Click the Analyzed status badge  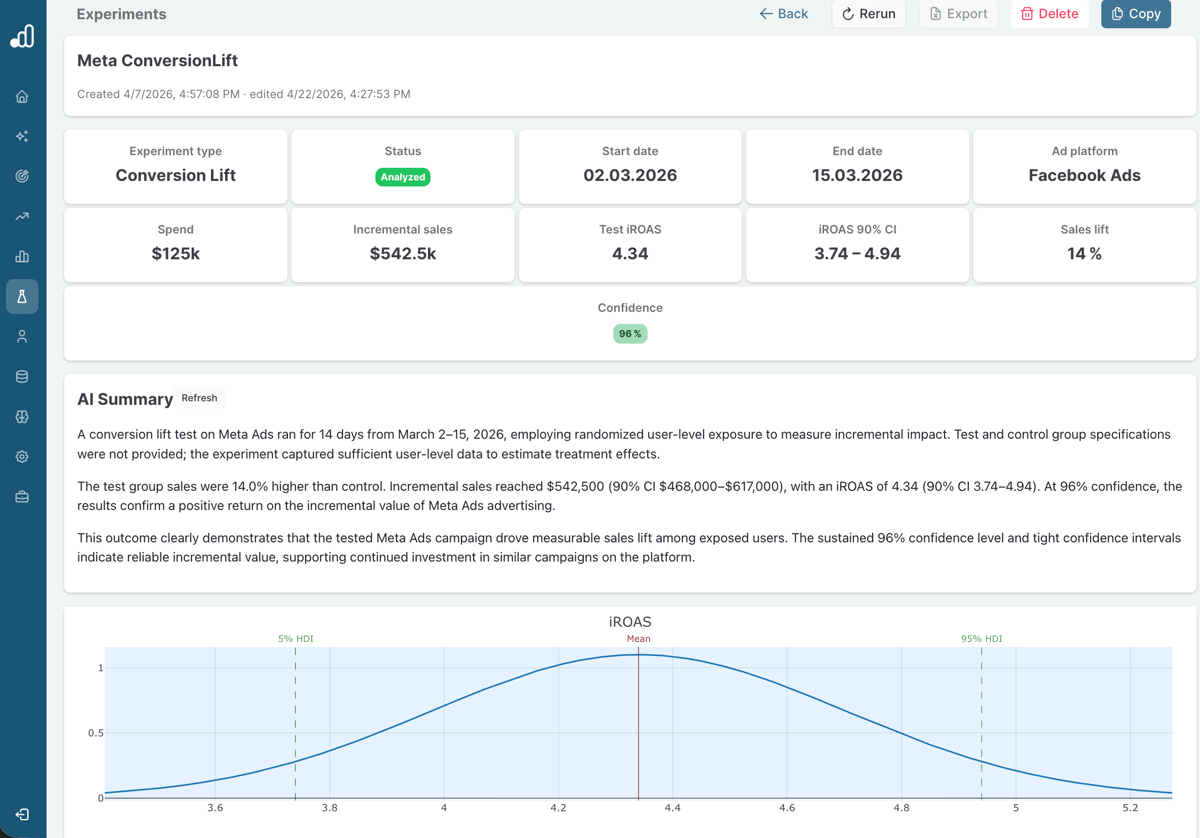point(403,177)
